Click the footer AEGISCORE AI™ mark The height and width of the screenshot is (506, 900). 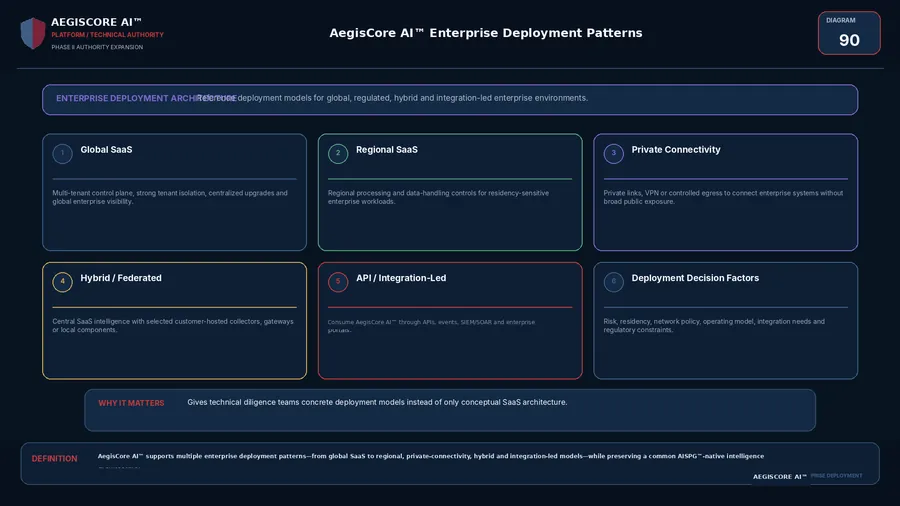click(779, 477)
